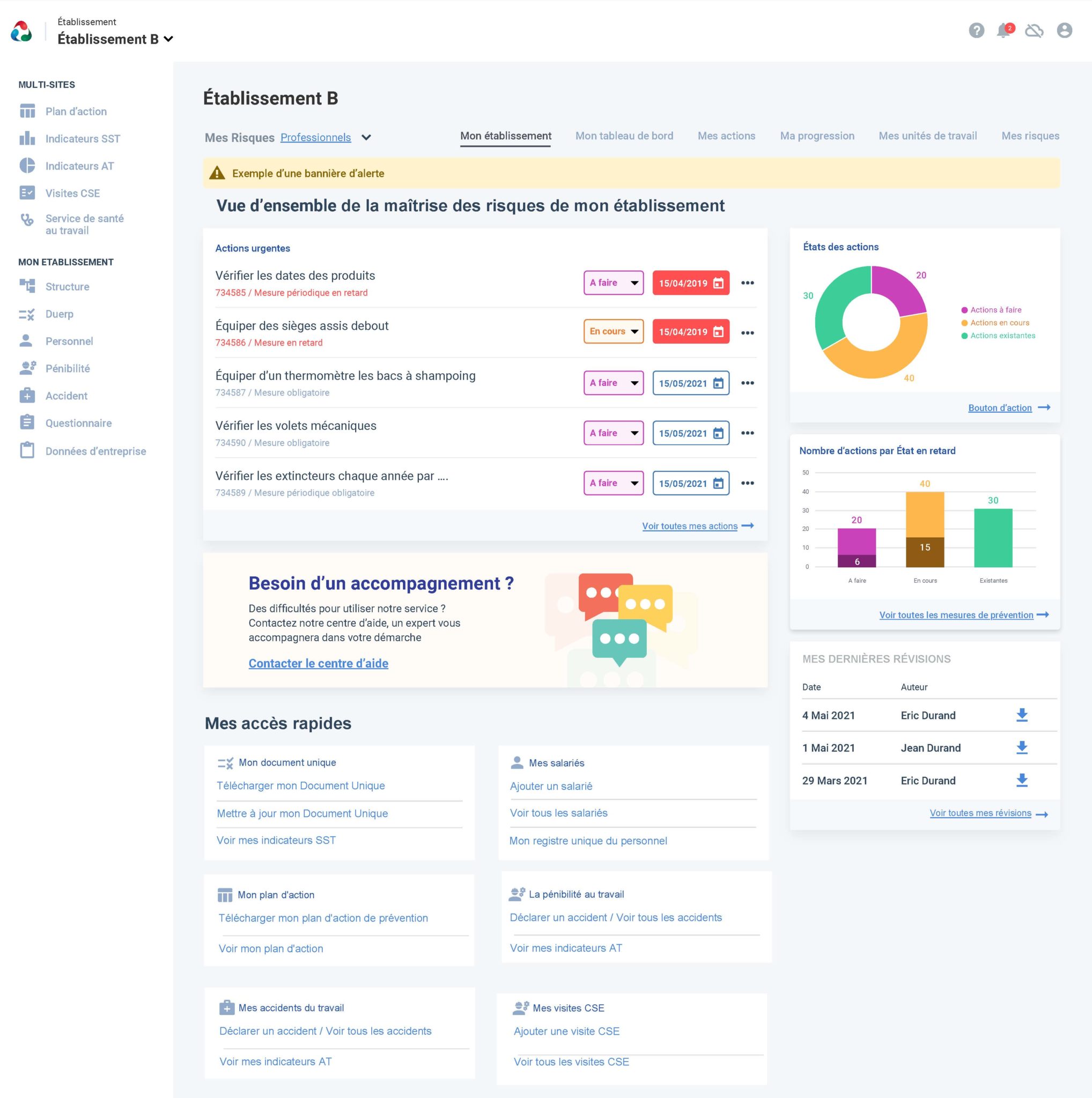
Task: Change status of 'Vérifier les dates des produits'
Action: [614, 283]
